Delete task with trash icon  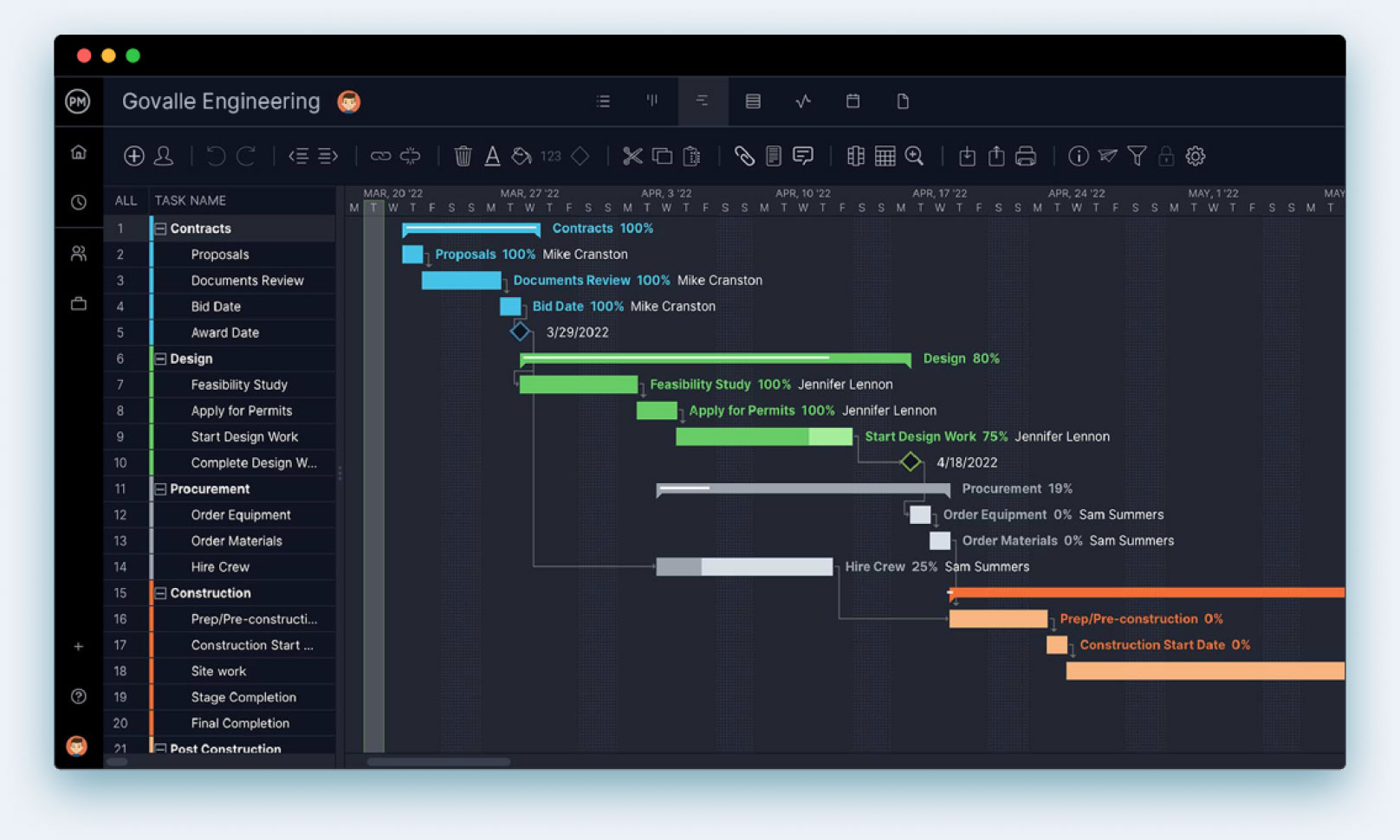463,156
